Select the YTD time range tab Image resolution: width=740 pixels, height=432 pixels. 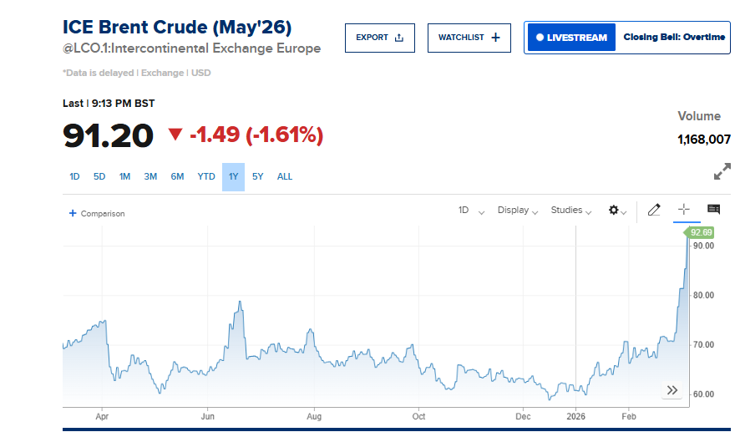[x=206, y=177]
